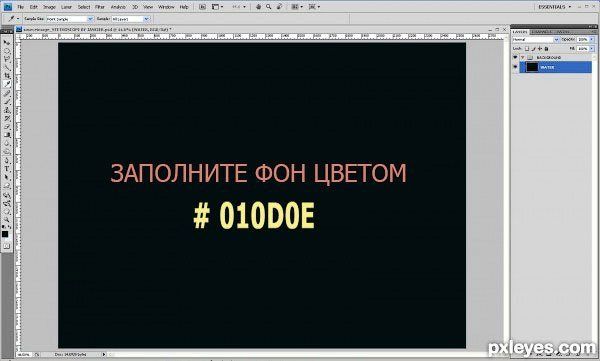The height and width of the screenshot is (361, 600).
Task: Toggle Lock transparent pixels in Layers panel
Action: click(x=527, y=49)
